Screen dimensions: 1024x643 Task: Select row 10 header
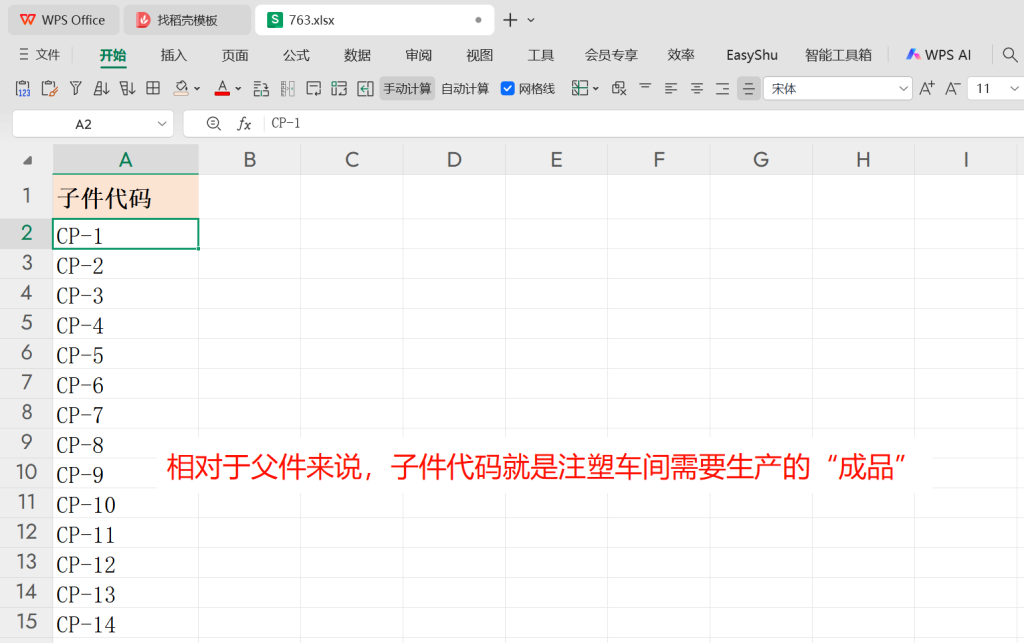[26, 472]
